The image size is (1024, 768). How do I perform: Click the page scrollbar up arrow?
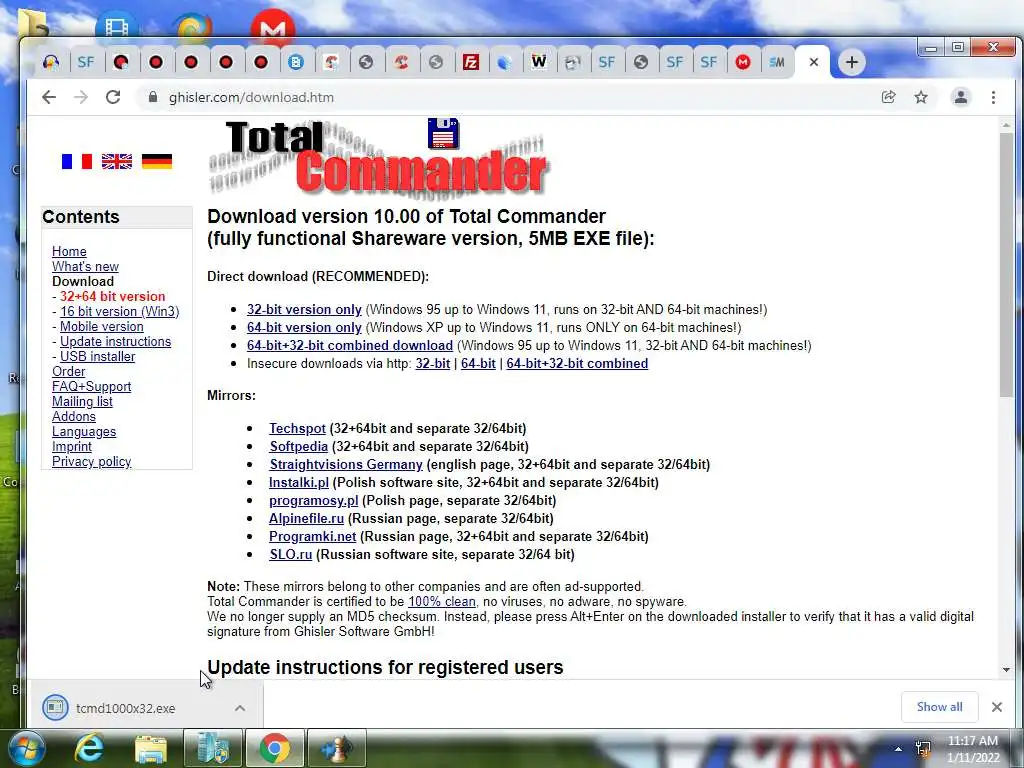(1006, 124)
